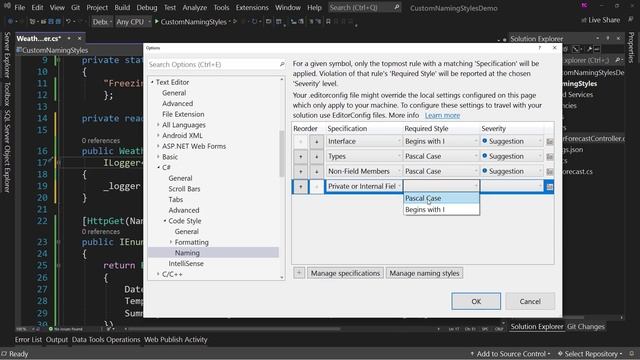The image size is (640, 360).
Task: Delete the Interface naming rule
Action: pyautogui.click(x=550, y=142)
